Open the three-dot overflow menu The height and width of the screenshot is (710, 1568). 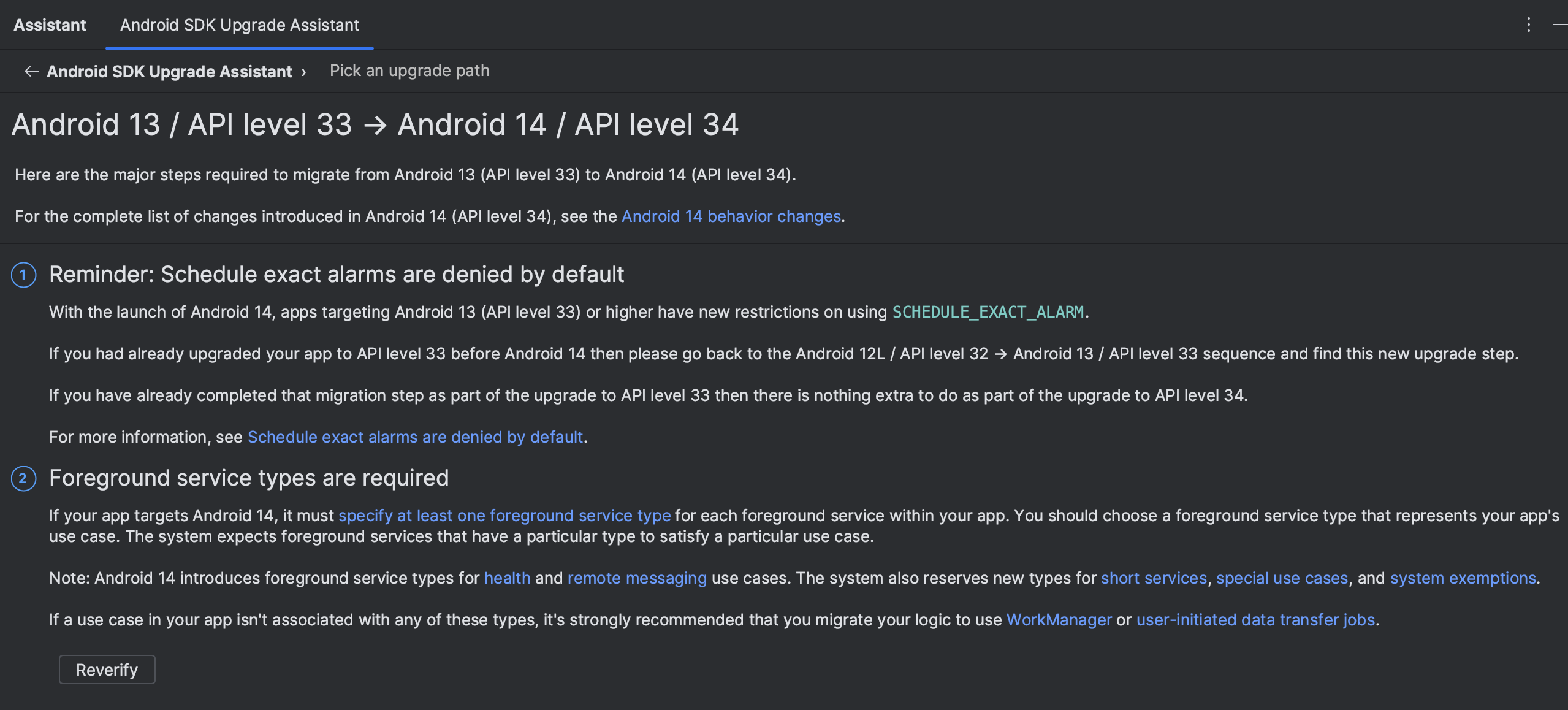(1528, 25)
